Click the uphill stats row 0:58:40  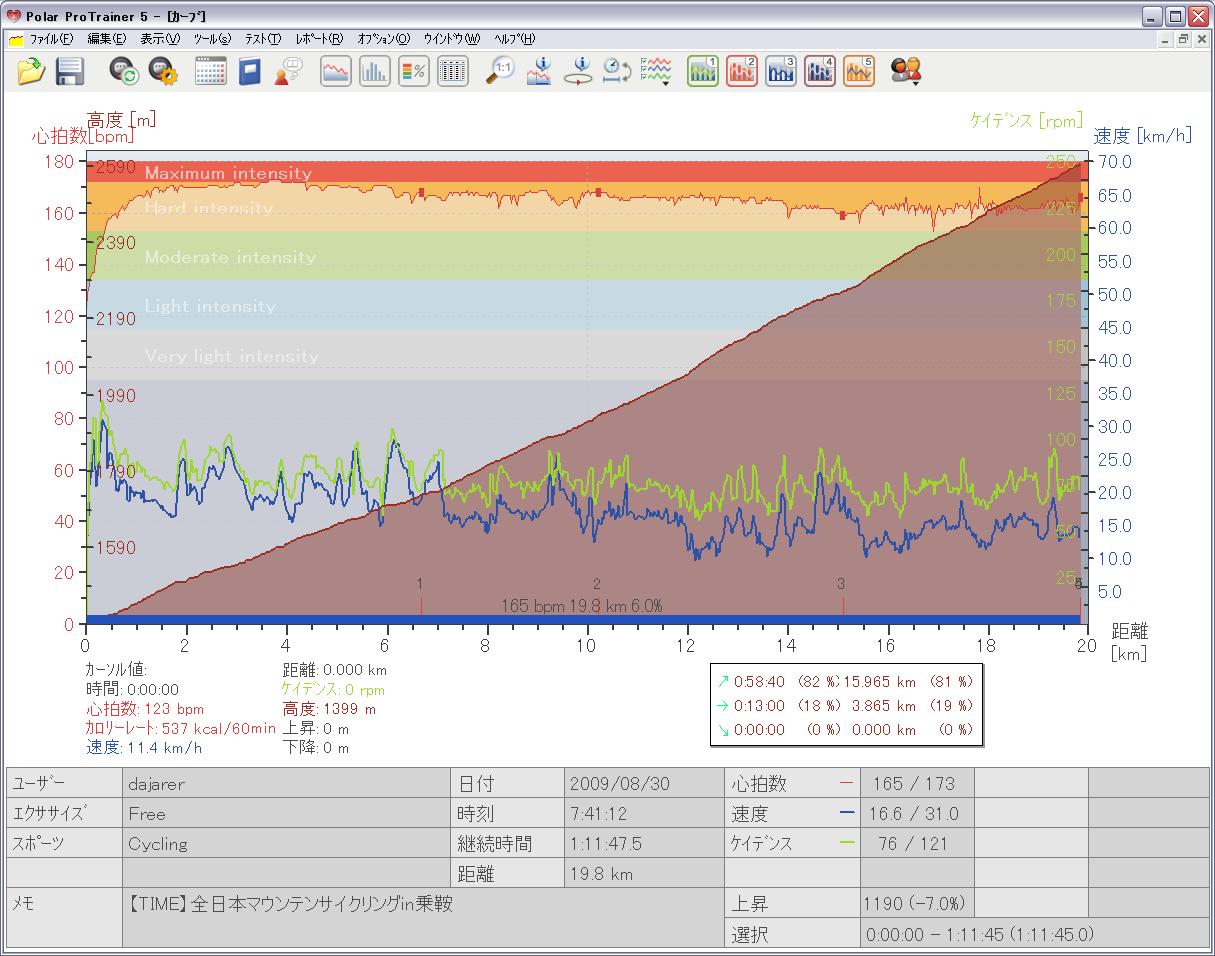[845, 681]
